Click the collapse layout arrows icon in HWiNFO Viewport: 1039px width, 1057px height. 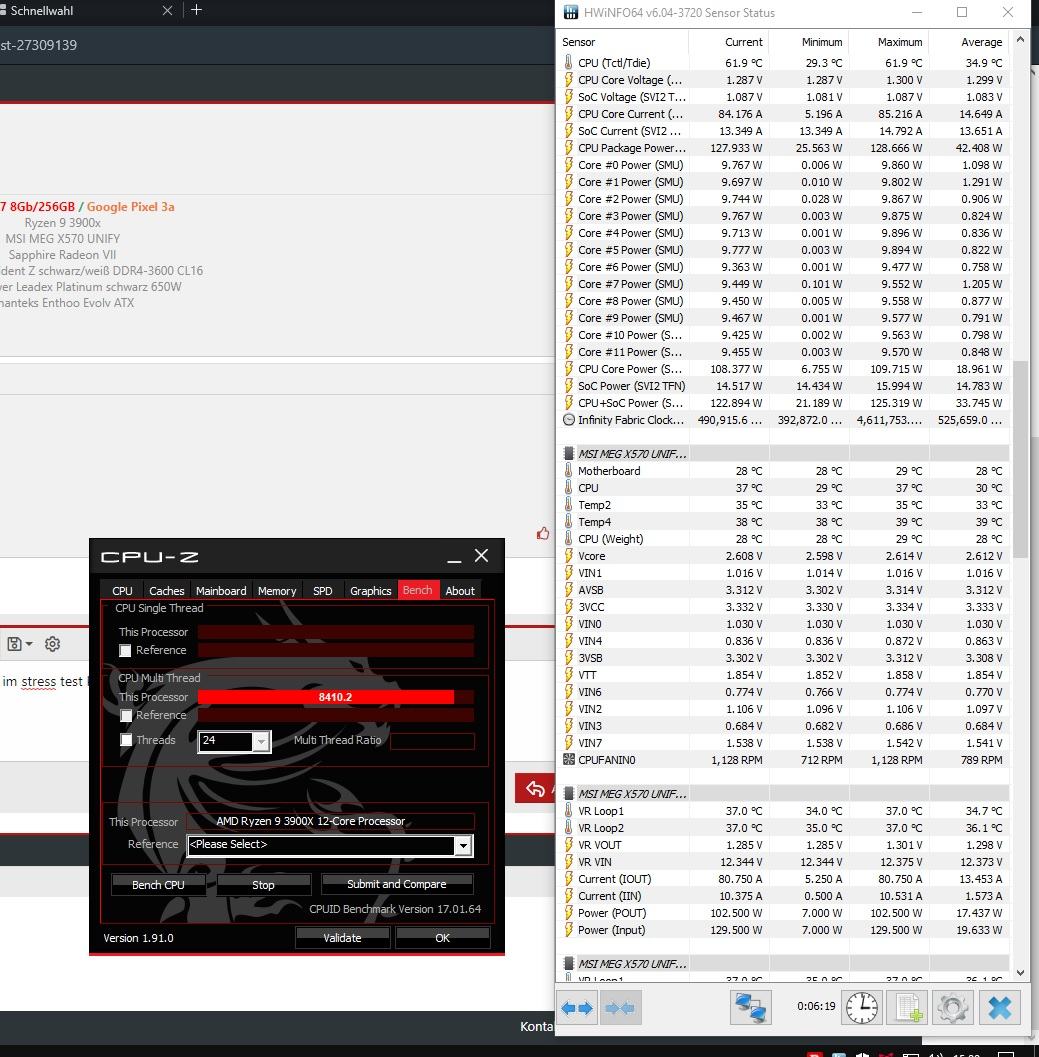620,1008
